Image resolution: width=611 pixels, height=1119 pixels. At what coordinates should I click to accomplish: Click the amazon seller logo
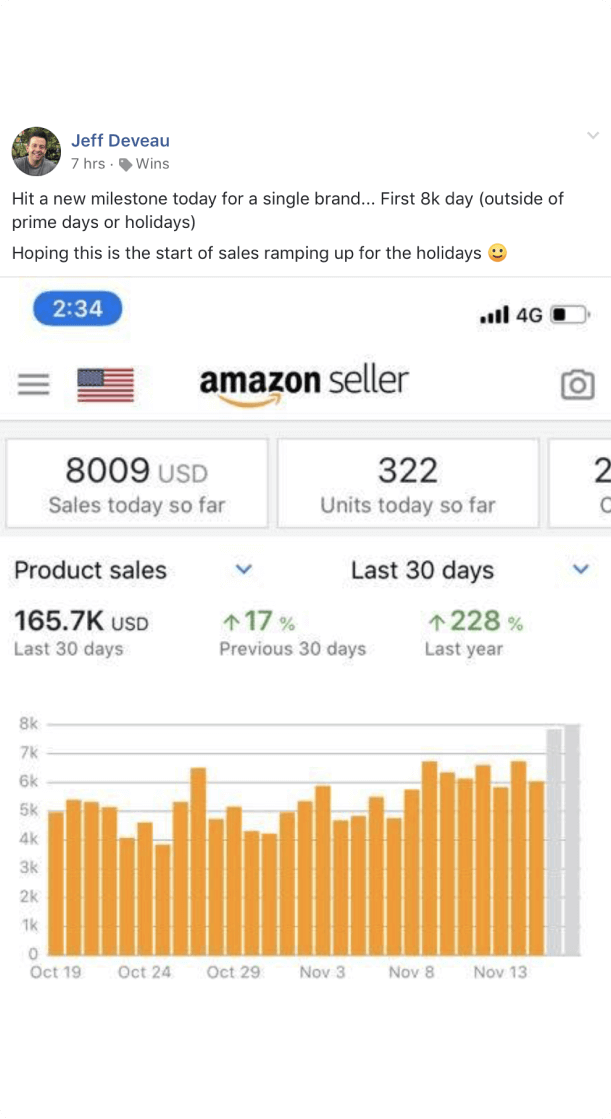[304, 382]
